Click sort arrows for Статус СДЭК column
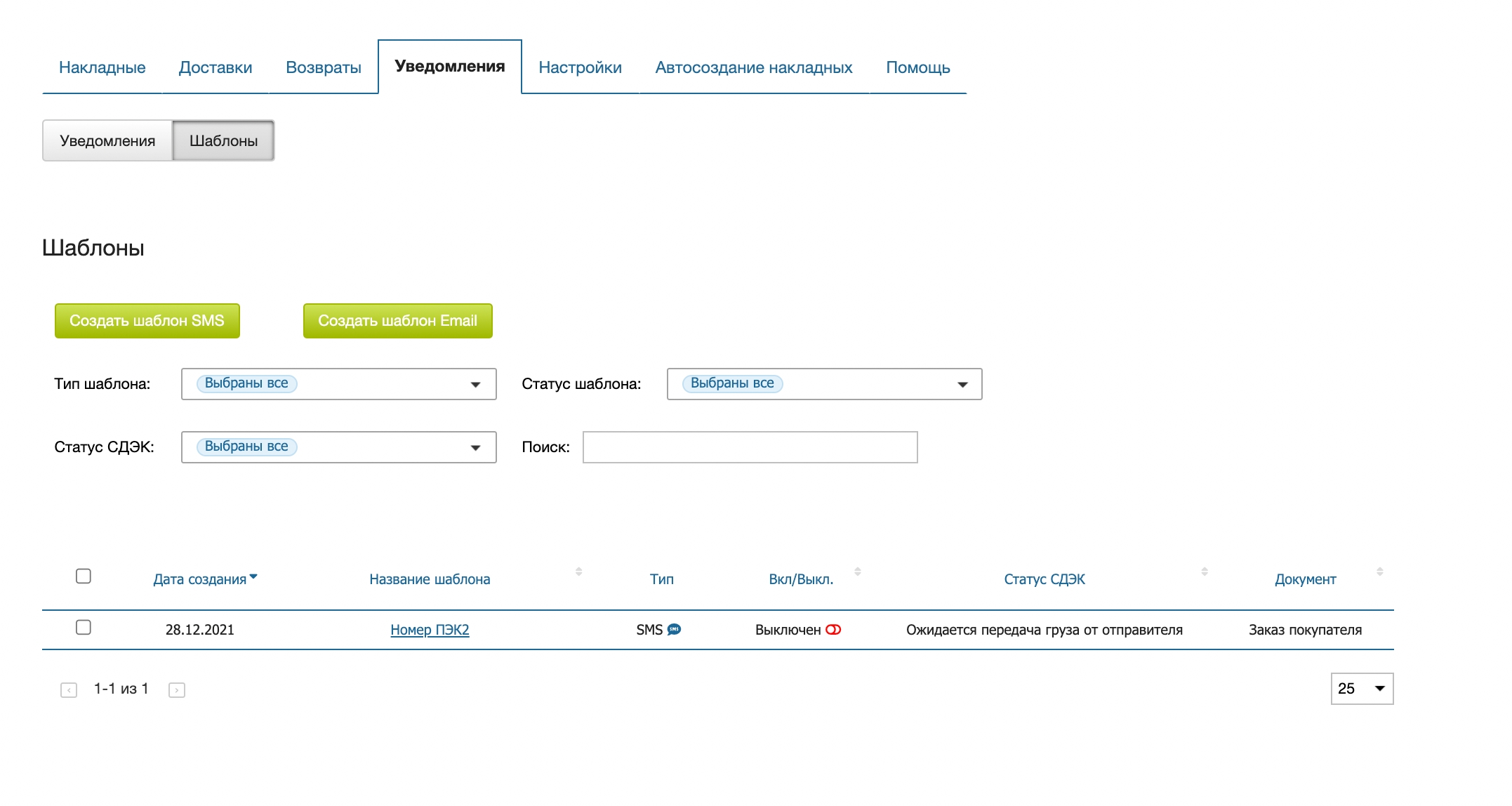 (x=1204, y=572)
